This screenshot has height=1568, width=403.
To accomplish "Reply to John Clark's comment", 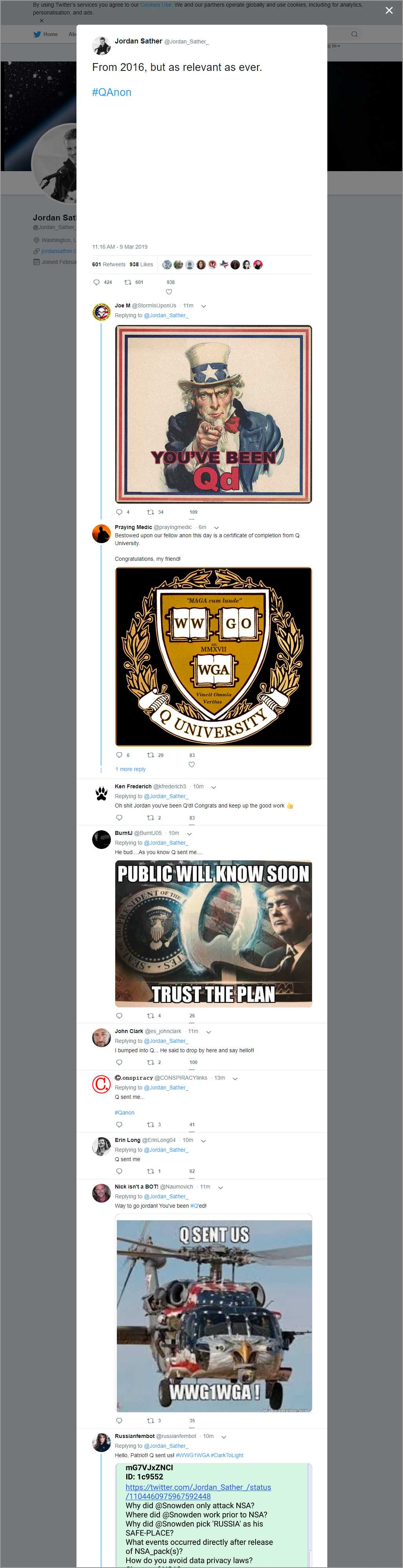I will pyautogui.click(x=119, y=1062).
